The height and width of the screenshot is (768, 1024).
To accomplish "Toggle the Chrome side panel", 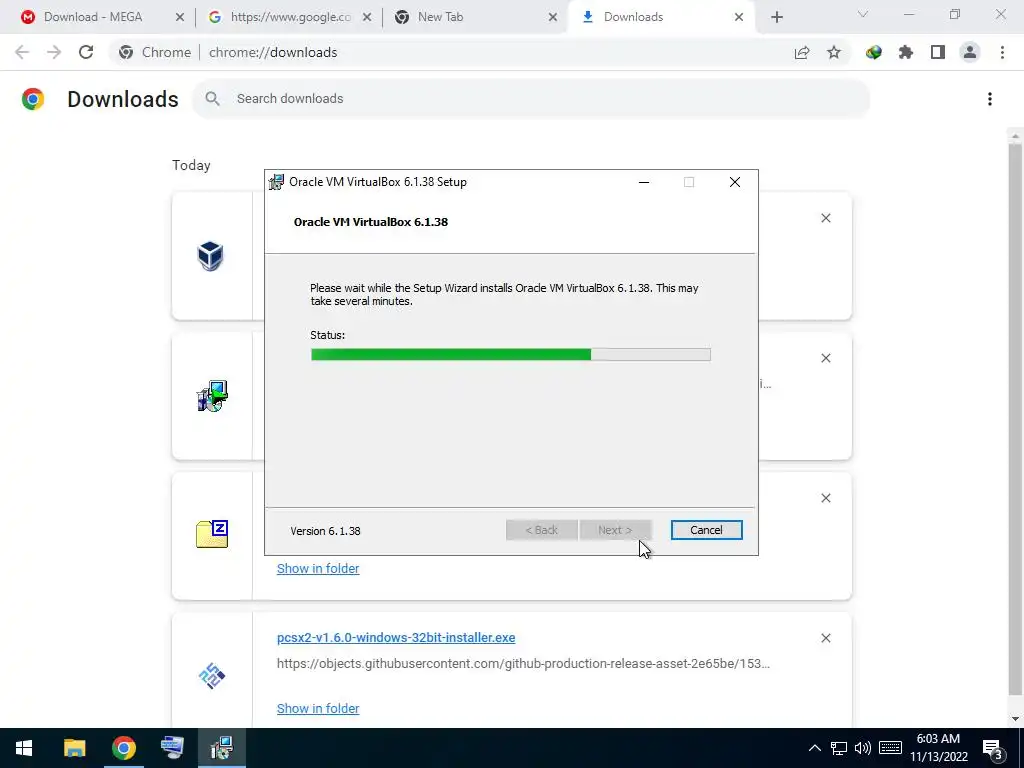I will click(938, 52).
